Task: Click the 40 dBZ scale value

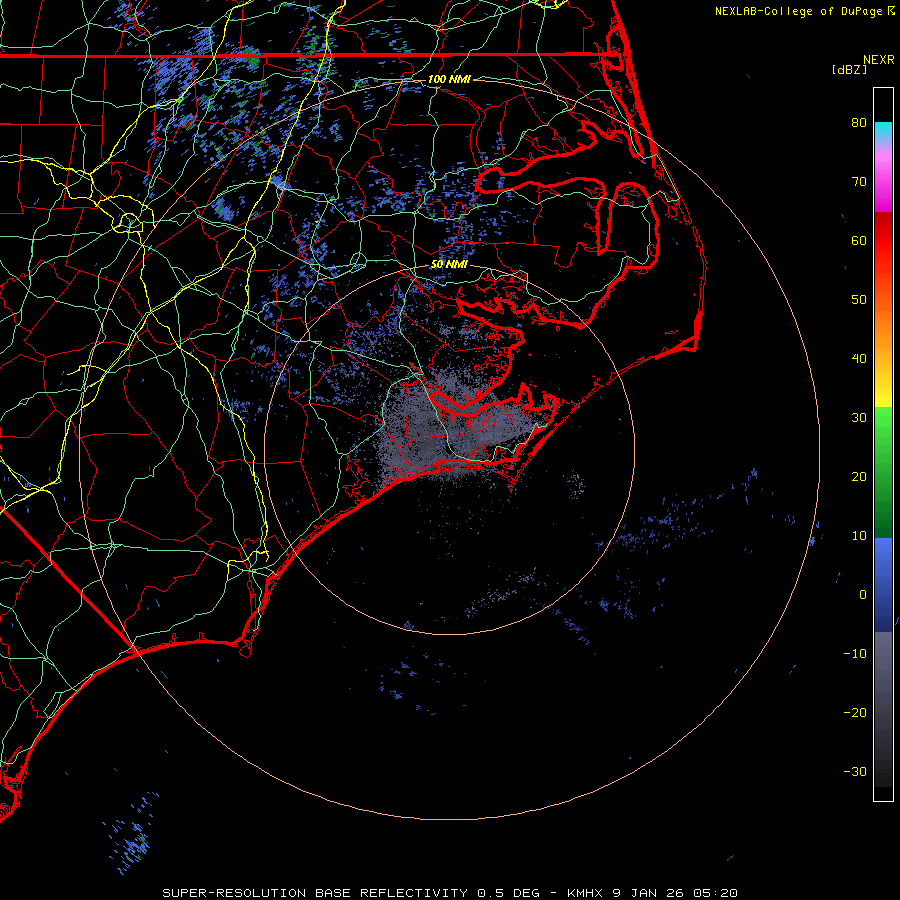Action: pos(859,359)
